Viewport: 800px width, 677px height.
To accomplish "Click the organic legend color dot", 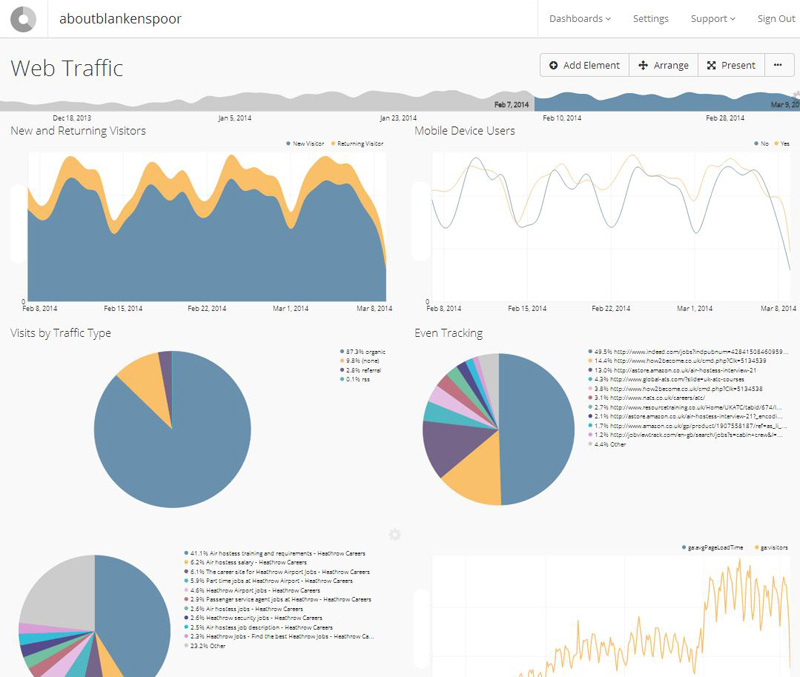I will pyautogui.click(x=342, y=352).
